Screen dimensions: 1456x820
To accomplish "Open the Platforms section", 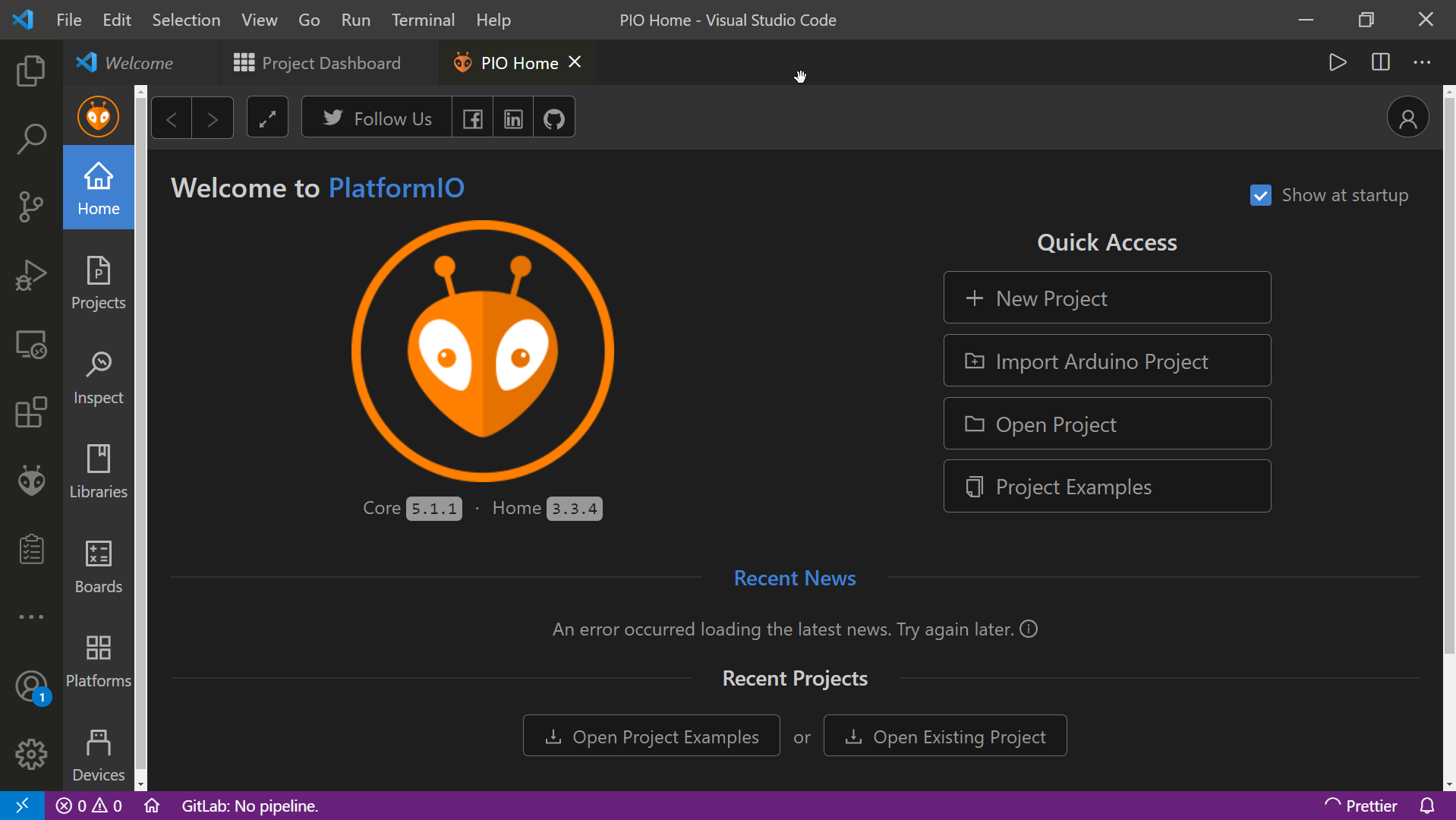I will [x=99, y=661].
